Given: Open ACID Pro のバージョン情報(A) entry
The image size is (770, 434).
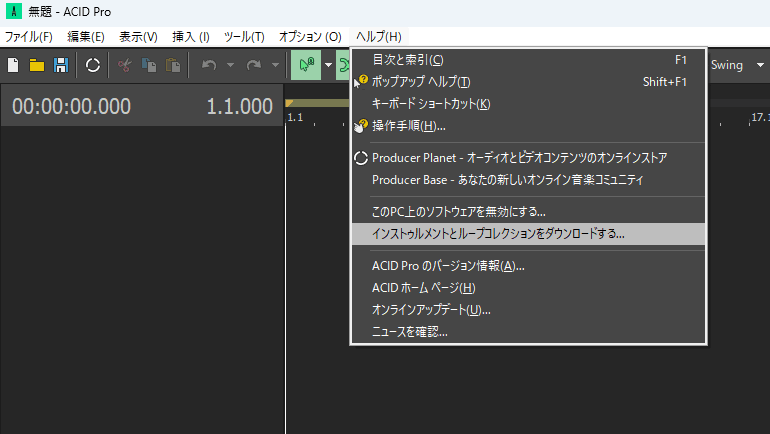Looking at the screenshot, I should coord(448,266).
